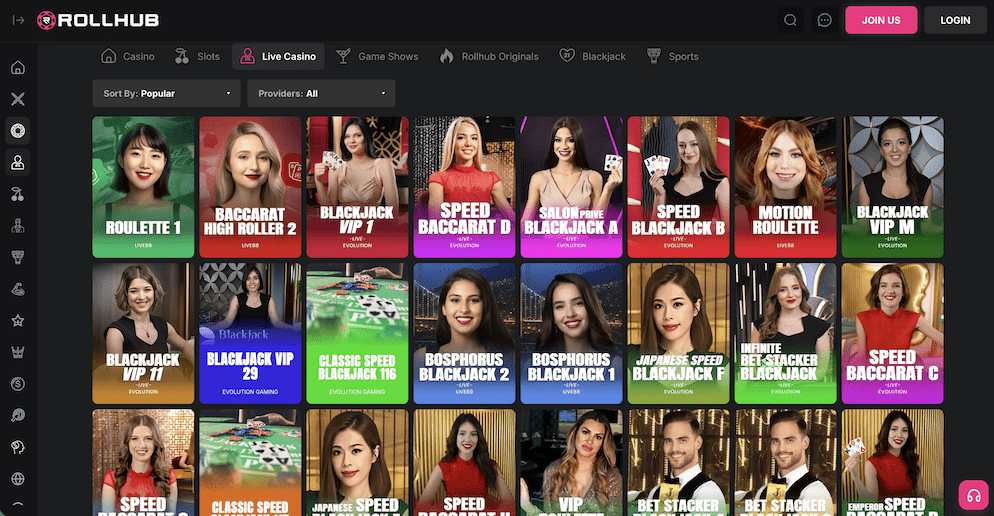This screenshot has width=994, height=516.
Task: Switch to the Game Shows tab
Action: point(377,56)
